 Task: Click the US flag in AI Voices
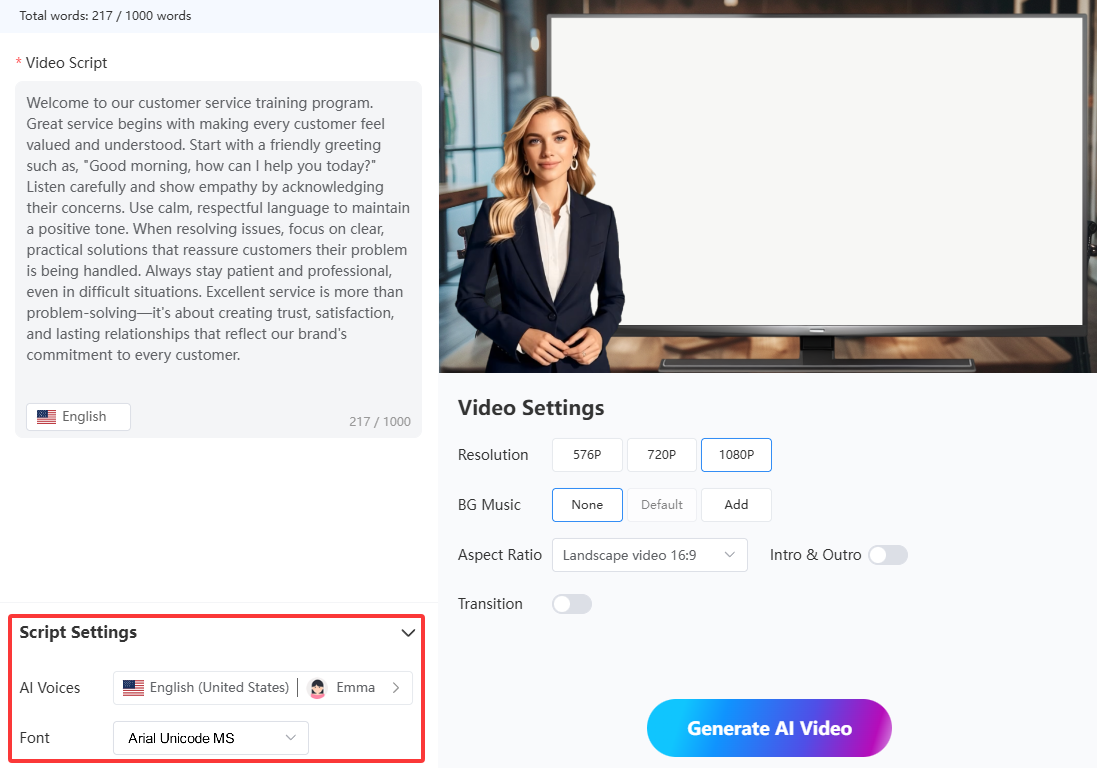coord(133,688)
